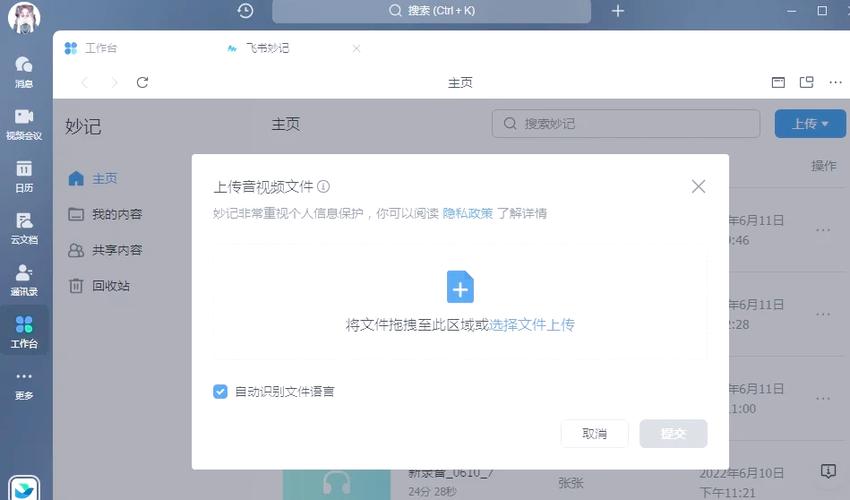This screenshot has height=500, width=850.
Task: Open 回收站 recycle bin
Action: (x=99, y=286)
